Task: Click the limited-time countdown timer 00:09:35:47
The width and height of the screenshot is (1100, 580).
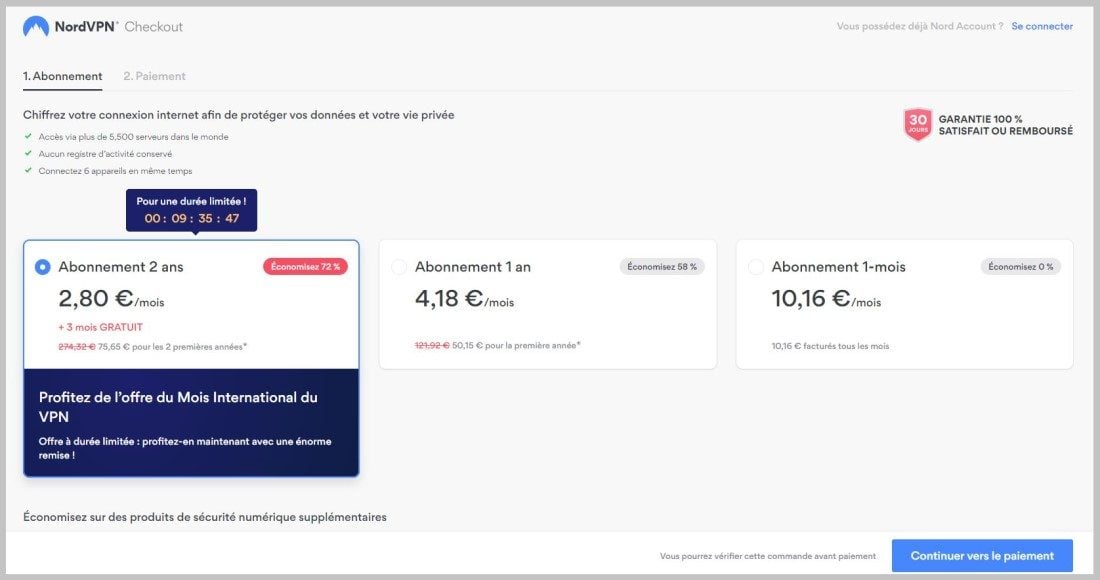Action: pyautogui.click(x=192, y=218)
